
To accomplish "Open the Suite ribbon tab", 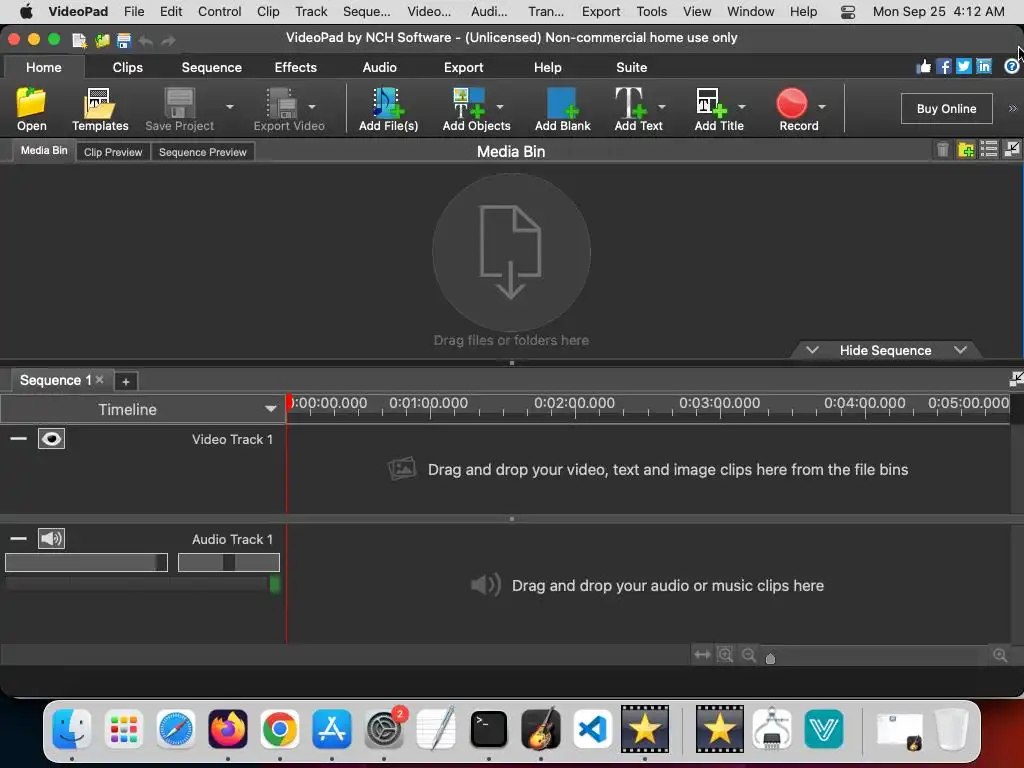I will (x=632, y=67).
